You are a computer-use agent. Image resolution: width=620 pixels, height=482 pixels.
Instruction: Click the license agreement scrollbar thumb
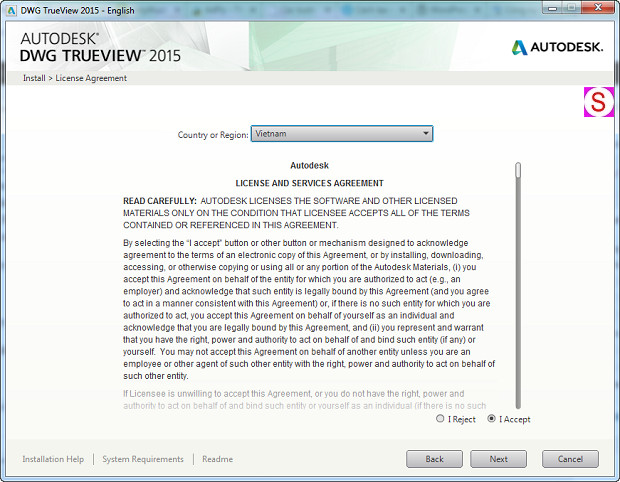[518, 170]
